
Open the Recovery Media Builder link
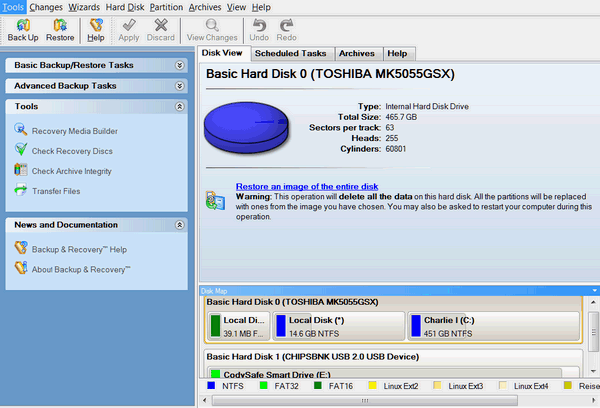point(75,131)
